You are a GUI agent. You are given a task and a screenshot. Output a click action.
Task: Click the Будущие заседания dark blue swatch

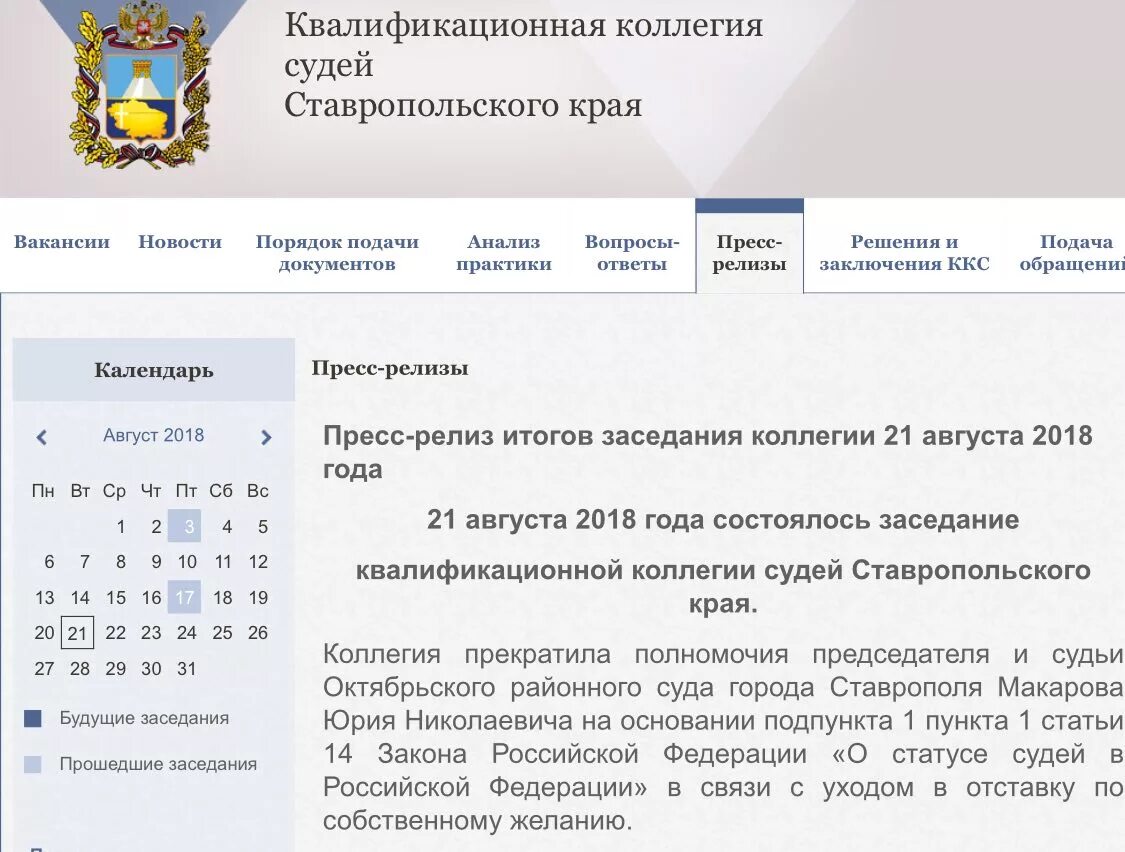32,718
